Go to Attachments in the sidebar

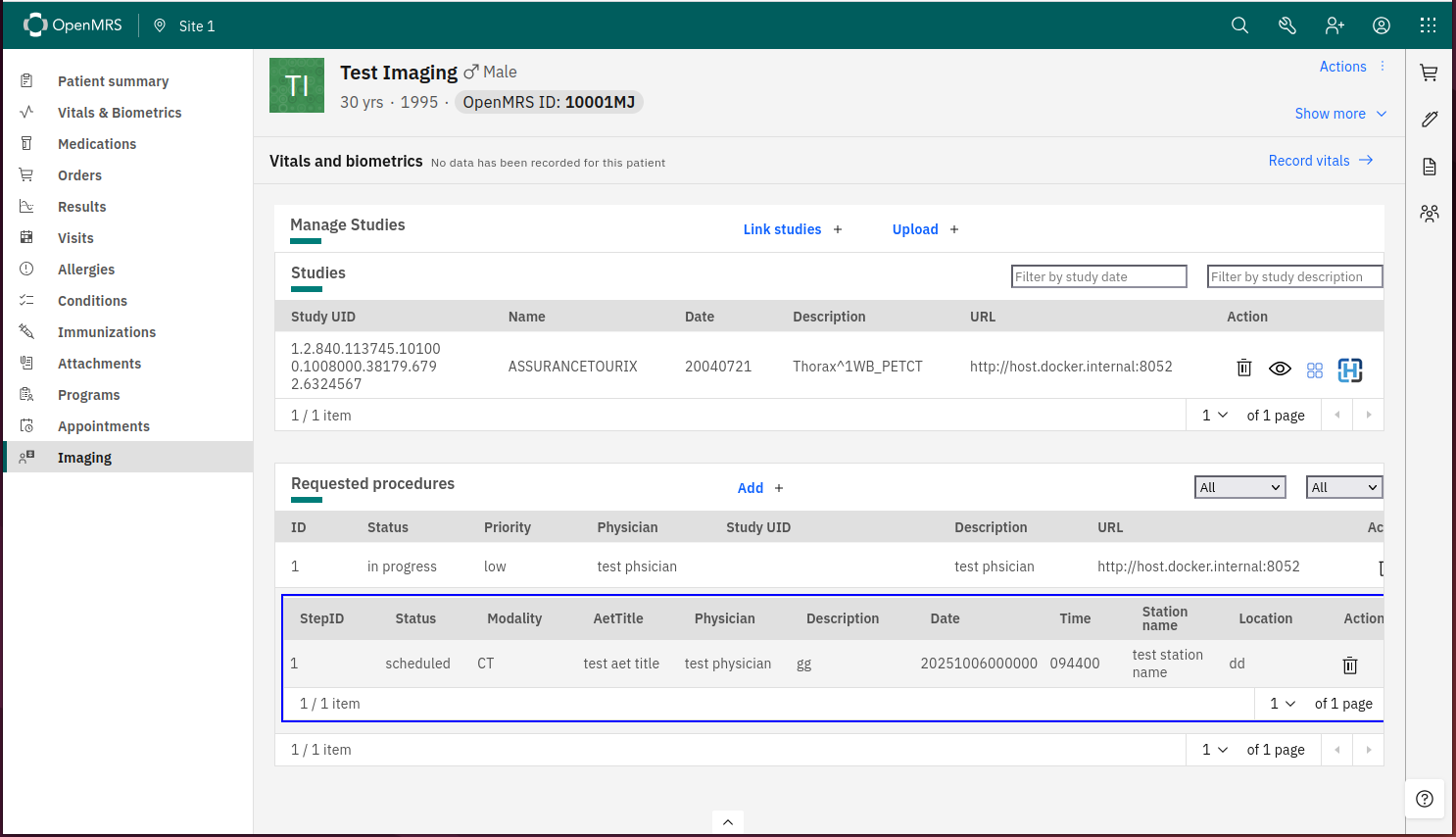(99, 364)
